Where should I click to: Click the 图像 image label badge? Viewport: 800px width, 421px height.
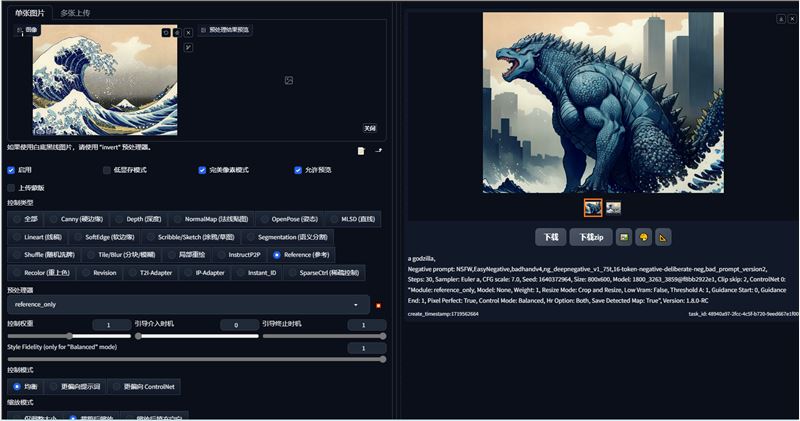click(27, 30)
